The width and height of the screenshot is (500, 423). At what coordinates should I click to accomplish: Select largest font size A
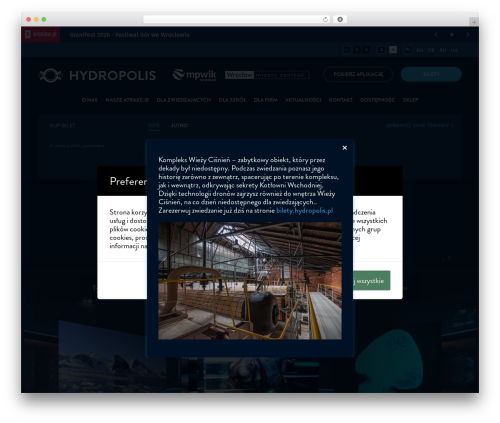[366, 50]
